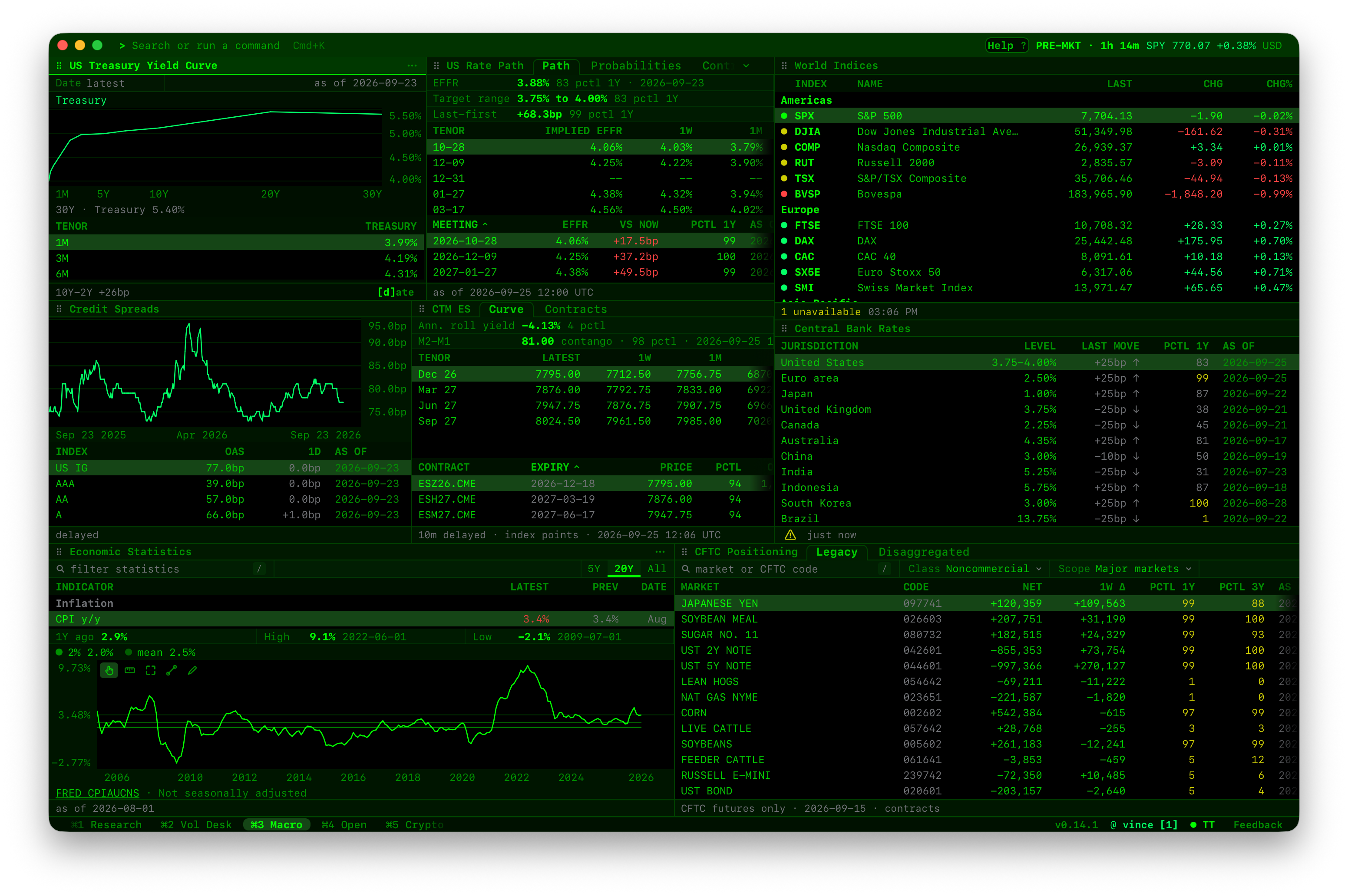Click the Help button in top bar
Viewport: 1348px width, 896px height.
click(1007, 46)
